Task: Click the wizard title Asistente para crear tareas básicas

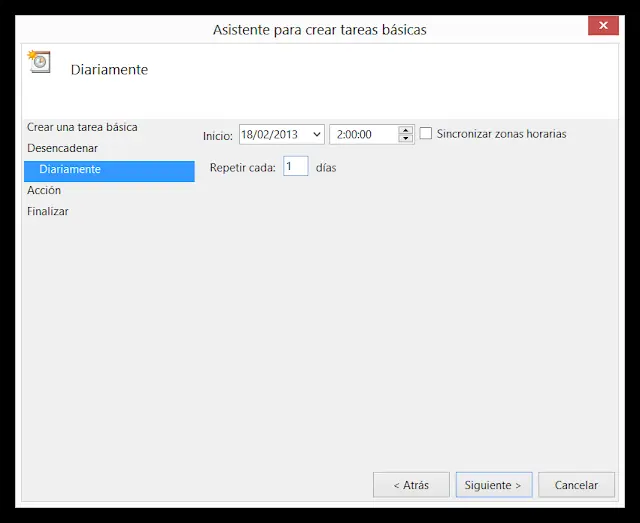Action: [x=320, y=30]
